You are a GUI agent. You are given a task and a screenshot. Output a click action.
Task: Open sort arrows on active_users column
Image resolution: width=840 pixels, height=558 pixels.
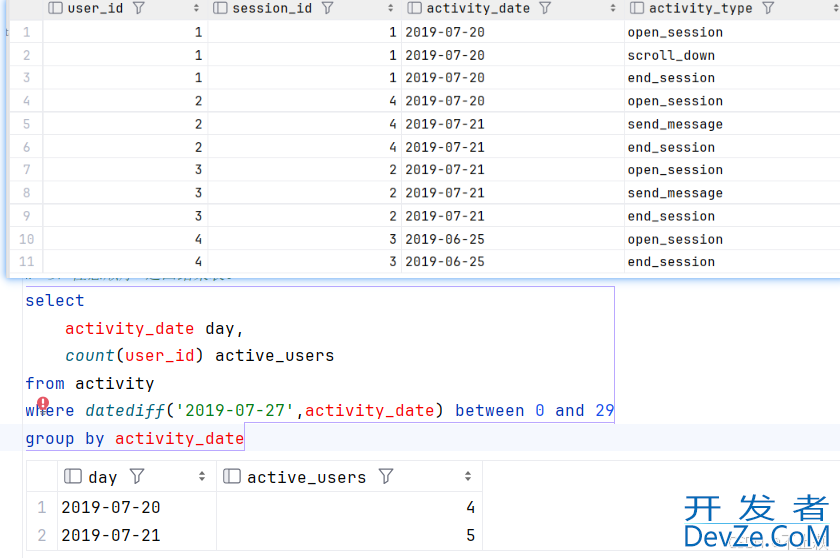pos(468,476)
